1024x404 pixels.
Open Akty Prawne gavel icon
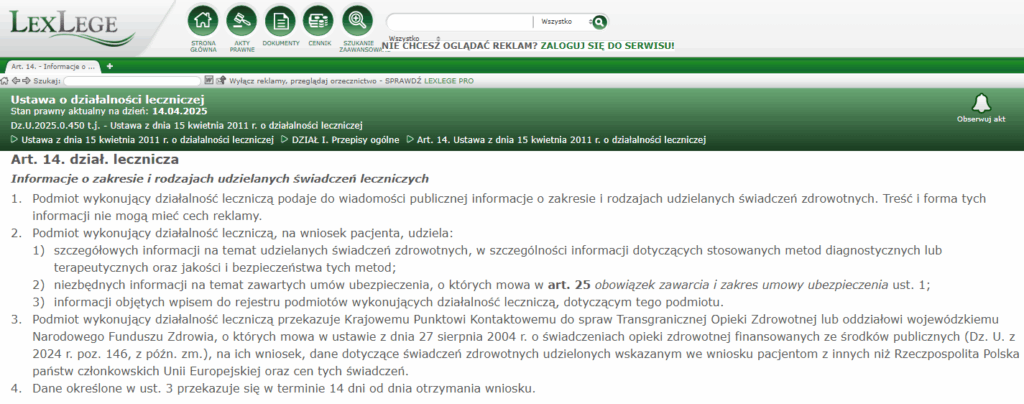(x=240, y=20)
